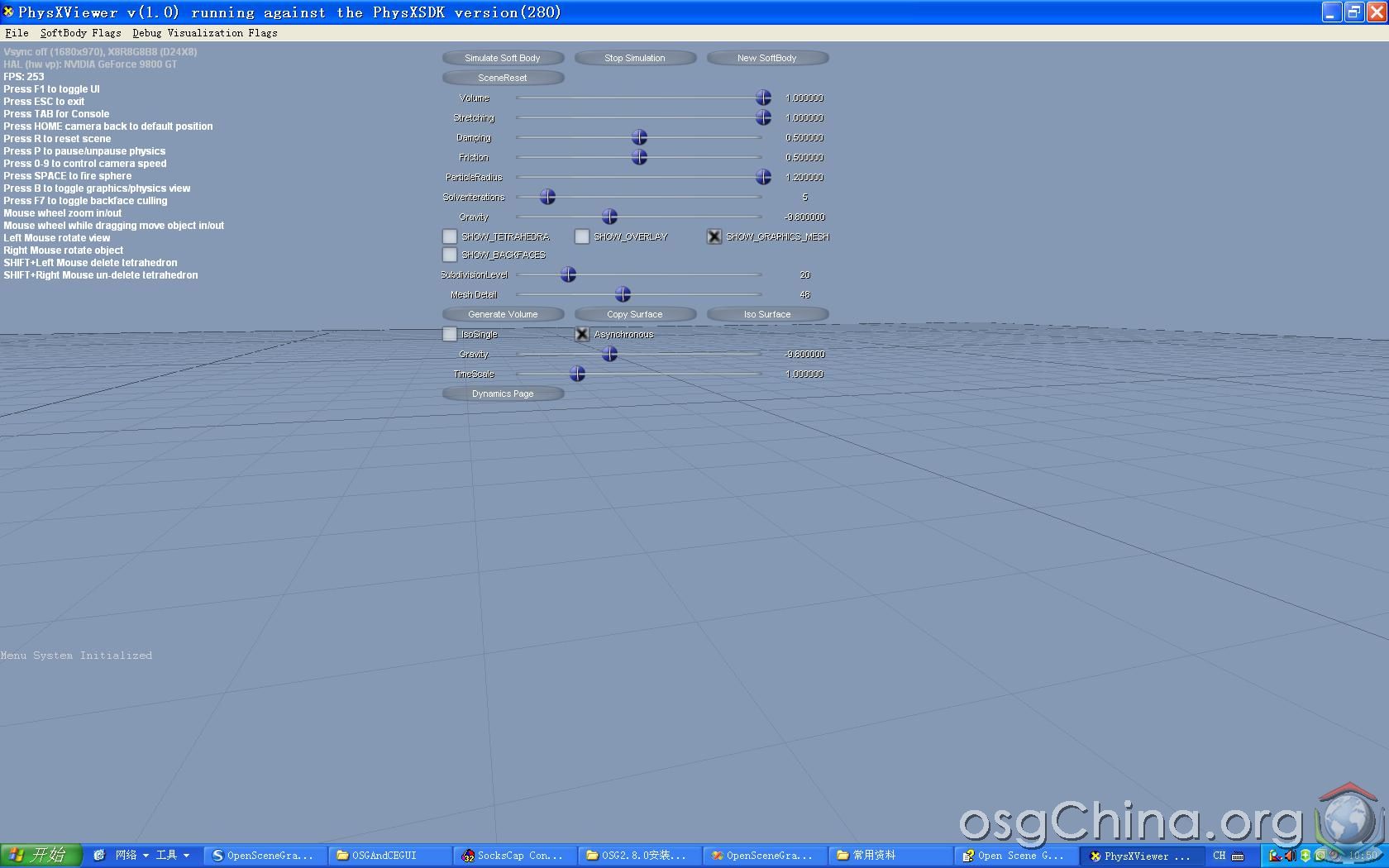
Task: Open the File menu
Action: 17,33
